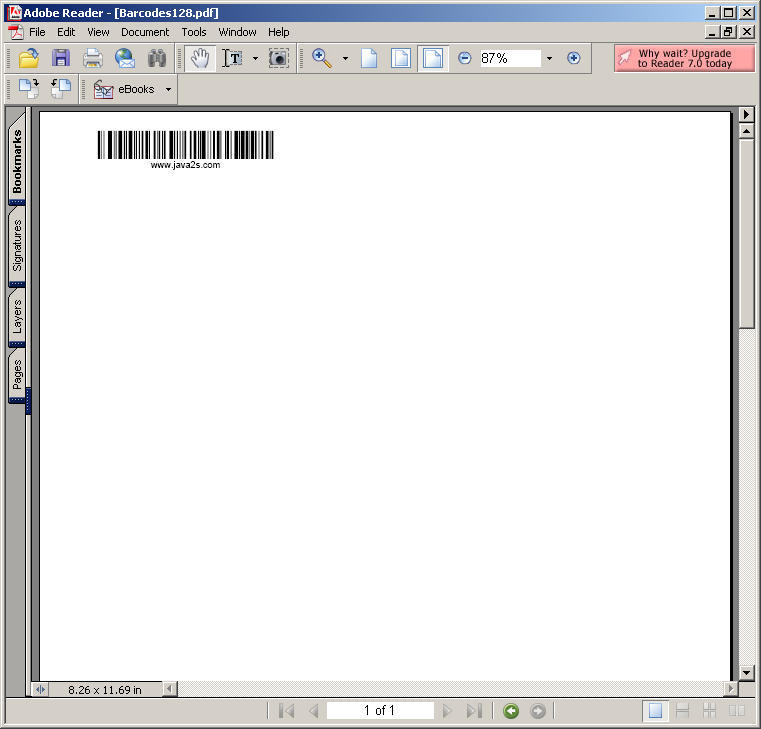Open the Help menu
The height and width of the screenshot is (729, 761).
click(x=279, y=32)
